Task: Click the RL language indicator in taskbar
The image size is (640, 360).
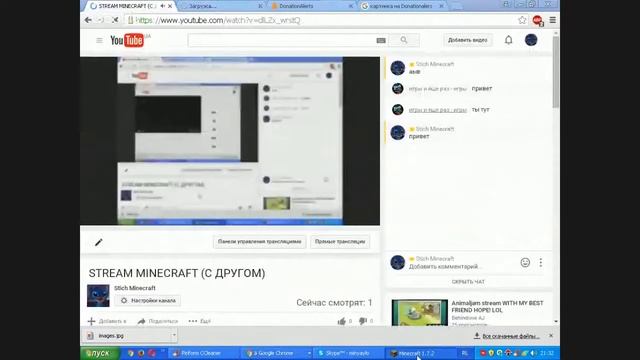Action: 464,353
